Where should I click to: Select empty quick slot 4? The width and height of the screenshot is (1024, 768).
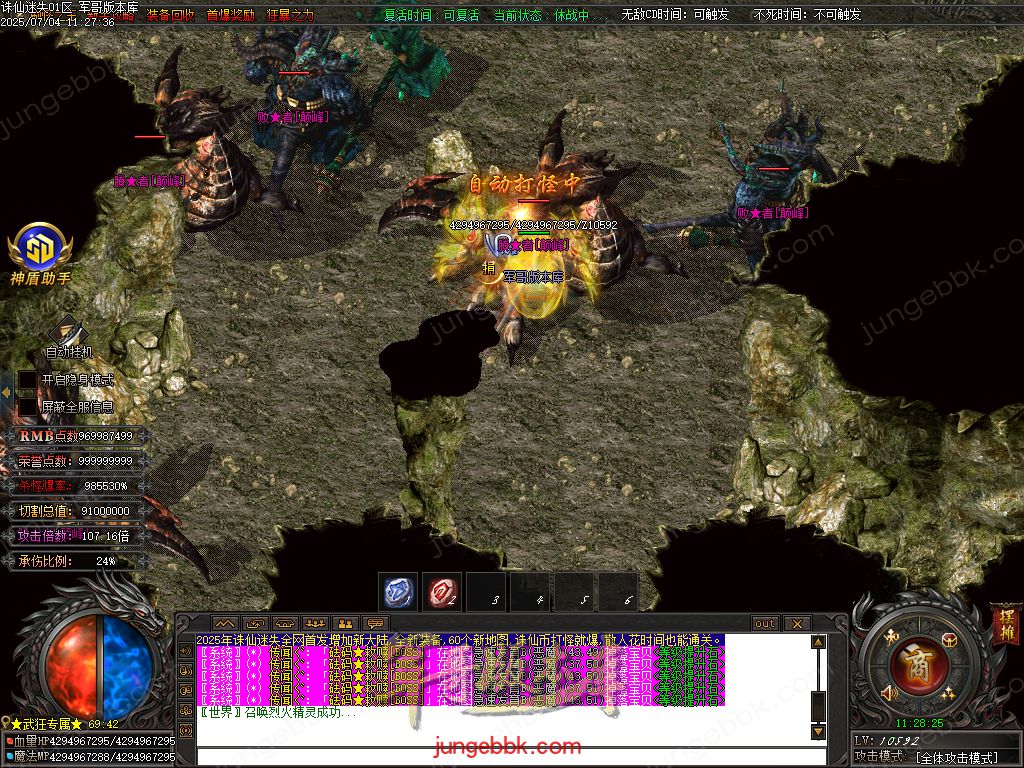tap(530, 592)
